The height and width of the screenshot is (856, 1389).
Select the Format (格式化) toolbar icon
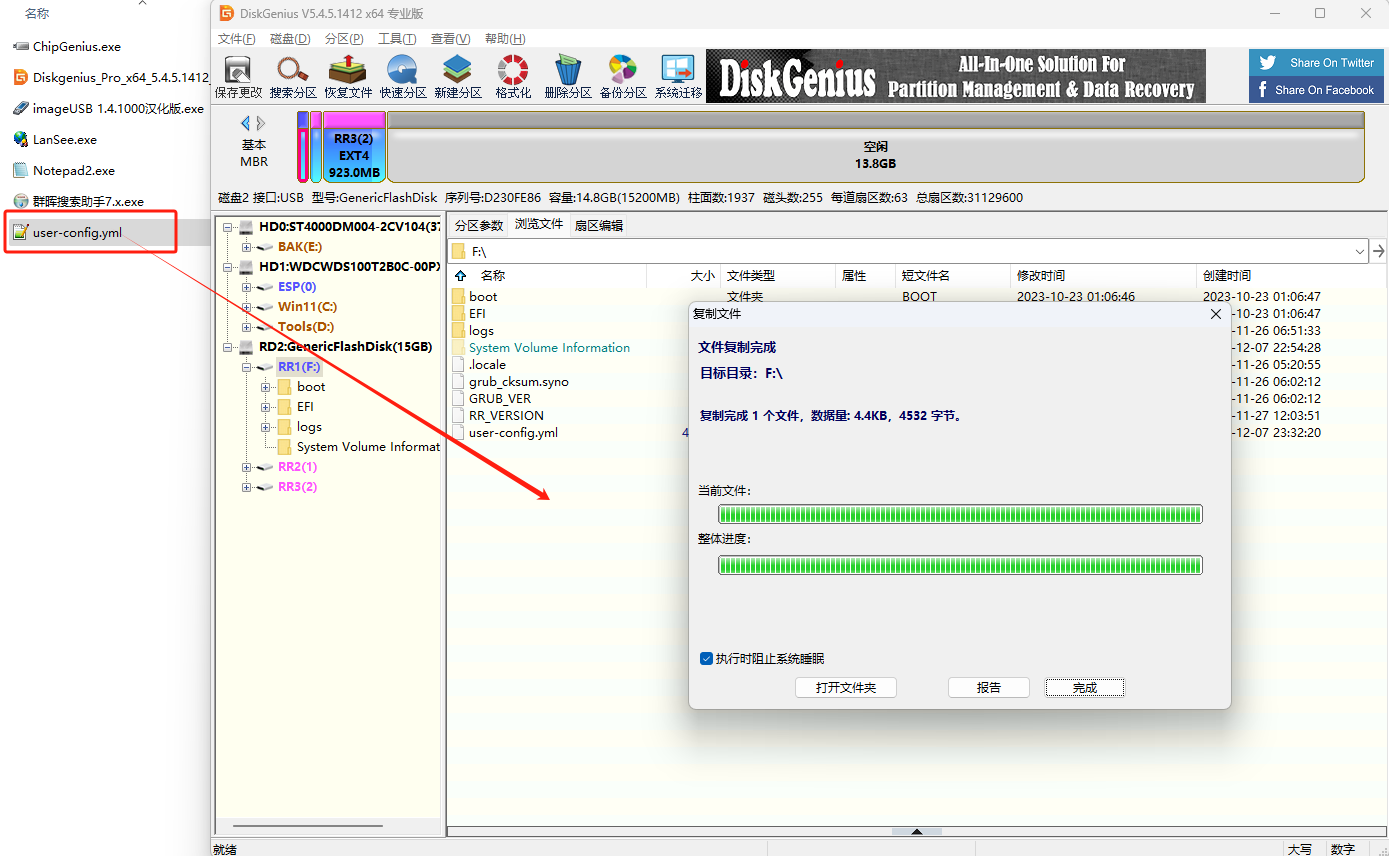513,75
